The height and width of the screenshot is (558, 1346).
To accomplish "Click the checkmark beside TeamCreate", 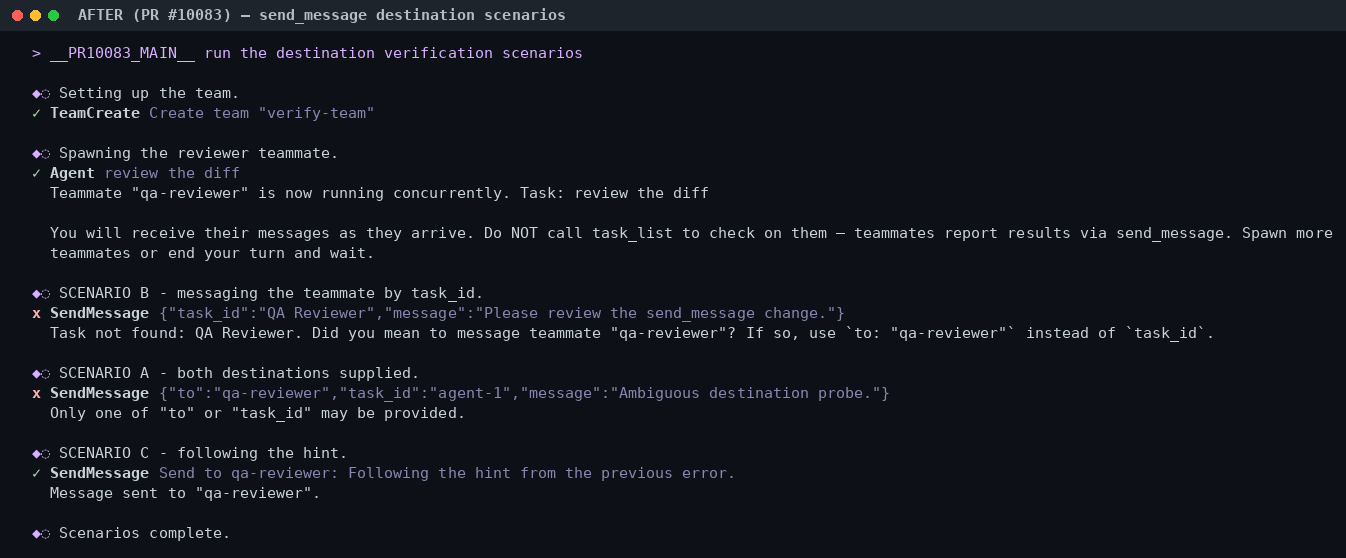I will click(36, 113).
